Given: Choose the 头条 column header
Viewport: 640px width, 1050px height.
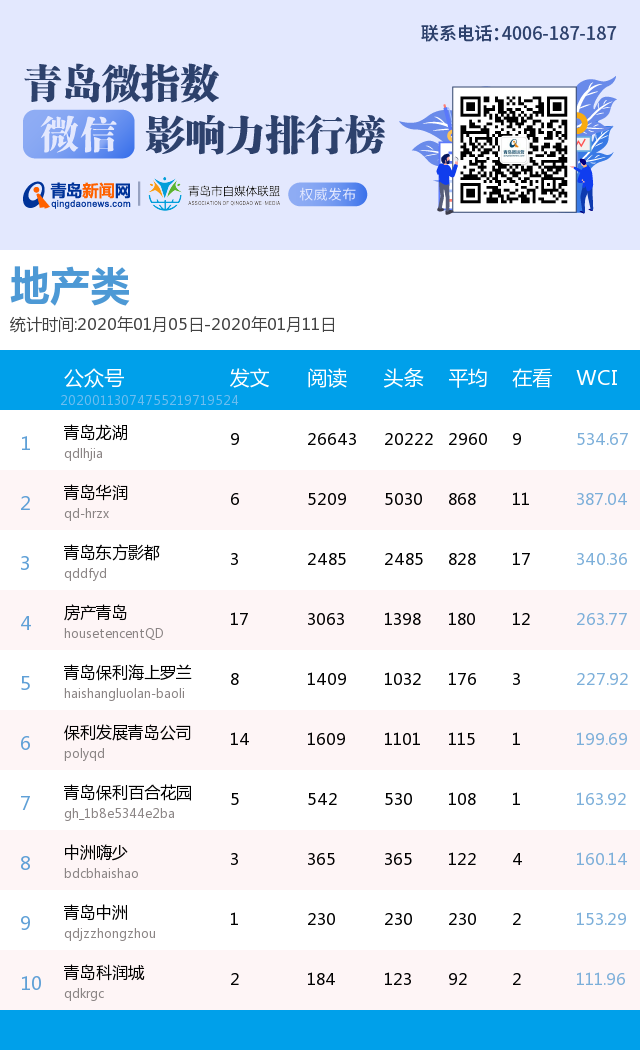Looking at the screenshot, I should click(403, 378).
